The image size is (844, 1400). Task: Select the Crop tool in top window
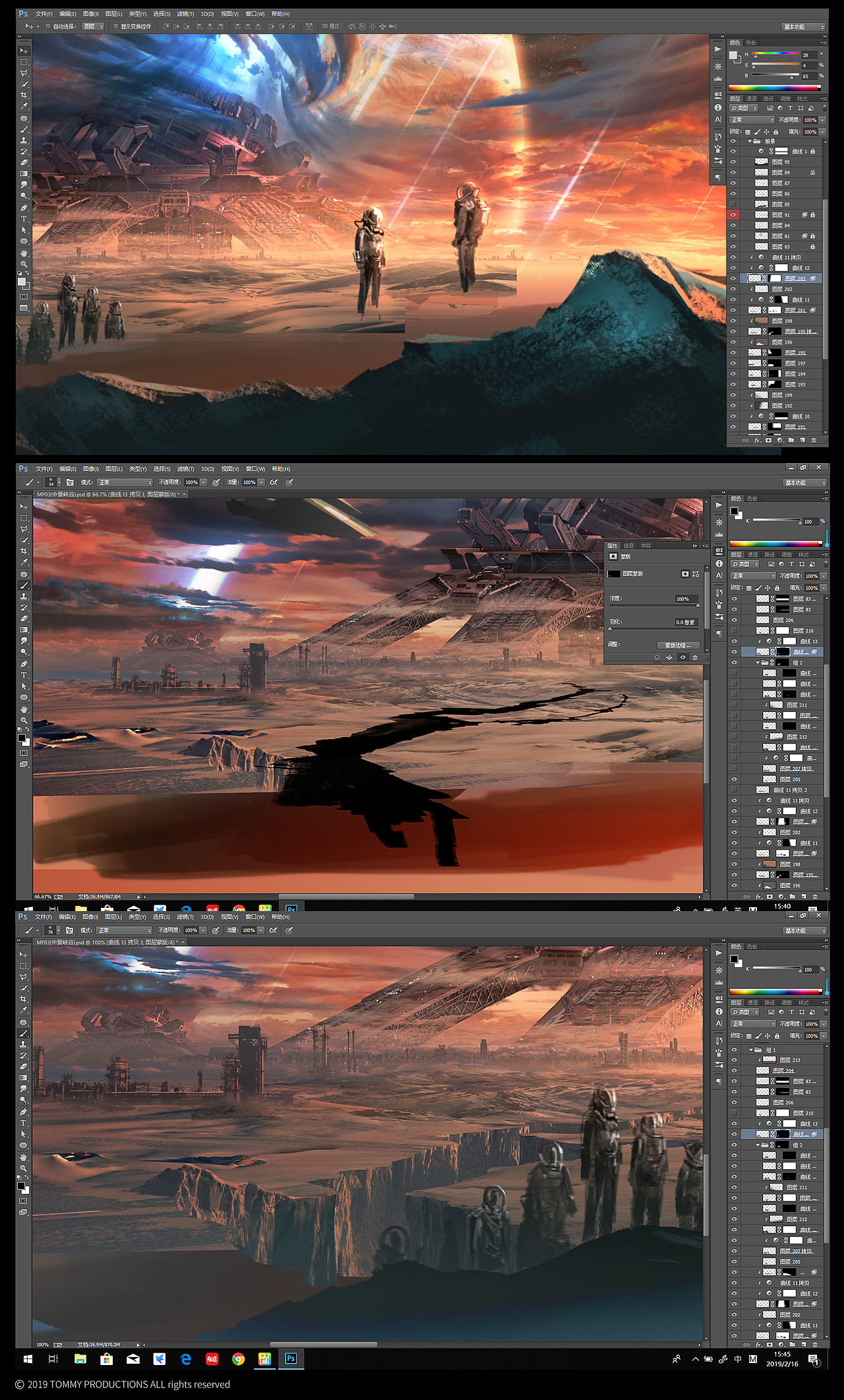tap(24, 95)
